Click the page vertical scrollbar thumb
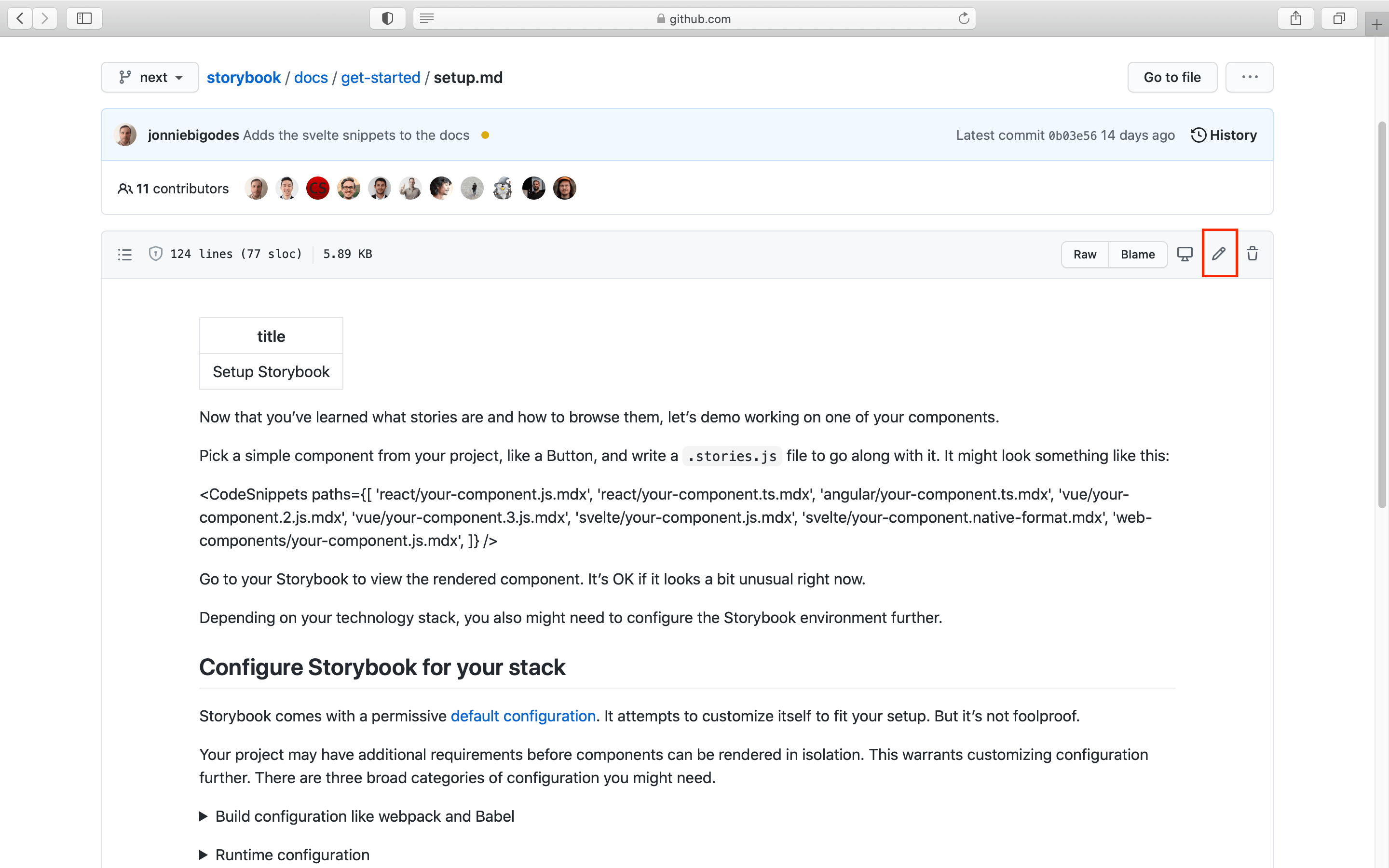 tap(1382, 314)
